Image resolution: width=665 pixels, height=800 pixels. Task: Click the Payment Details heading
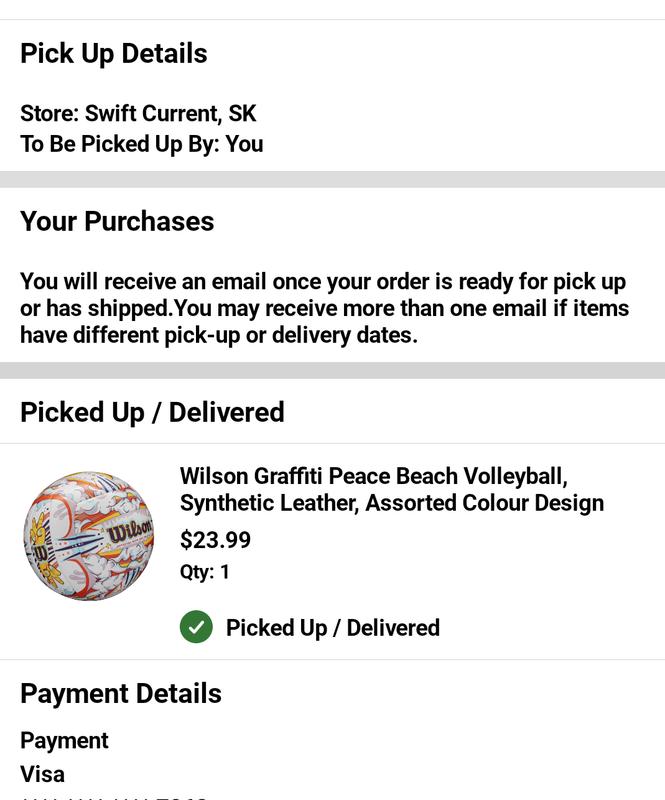click(121, 693)
